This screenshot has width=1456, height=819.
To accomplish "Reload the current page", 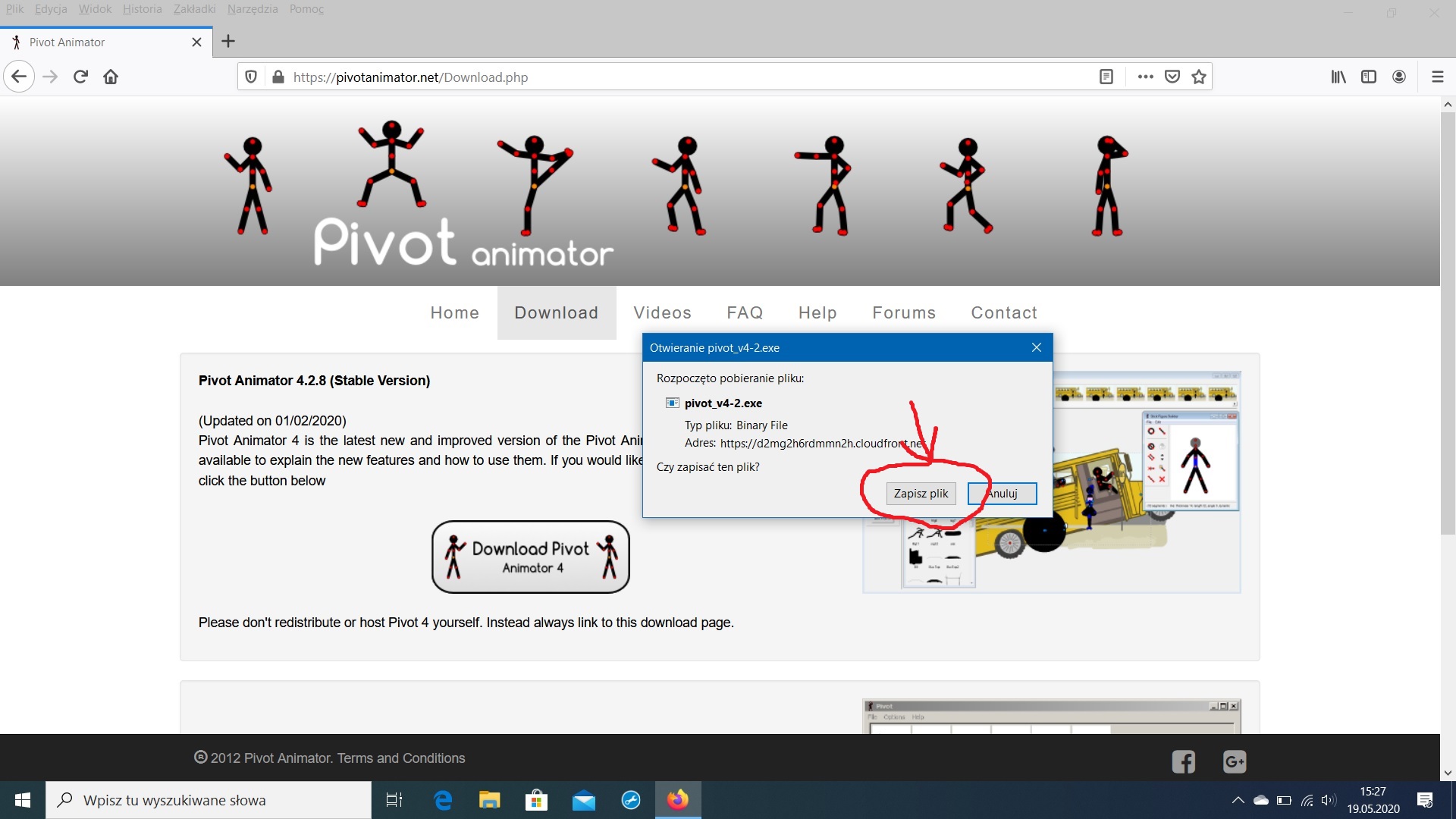I will (80, 77).
